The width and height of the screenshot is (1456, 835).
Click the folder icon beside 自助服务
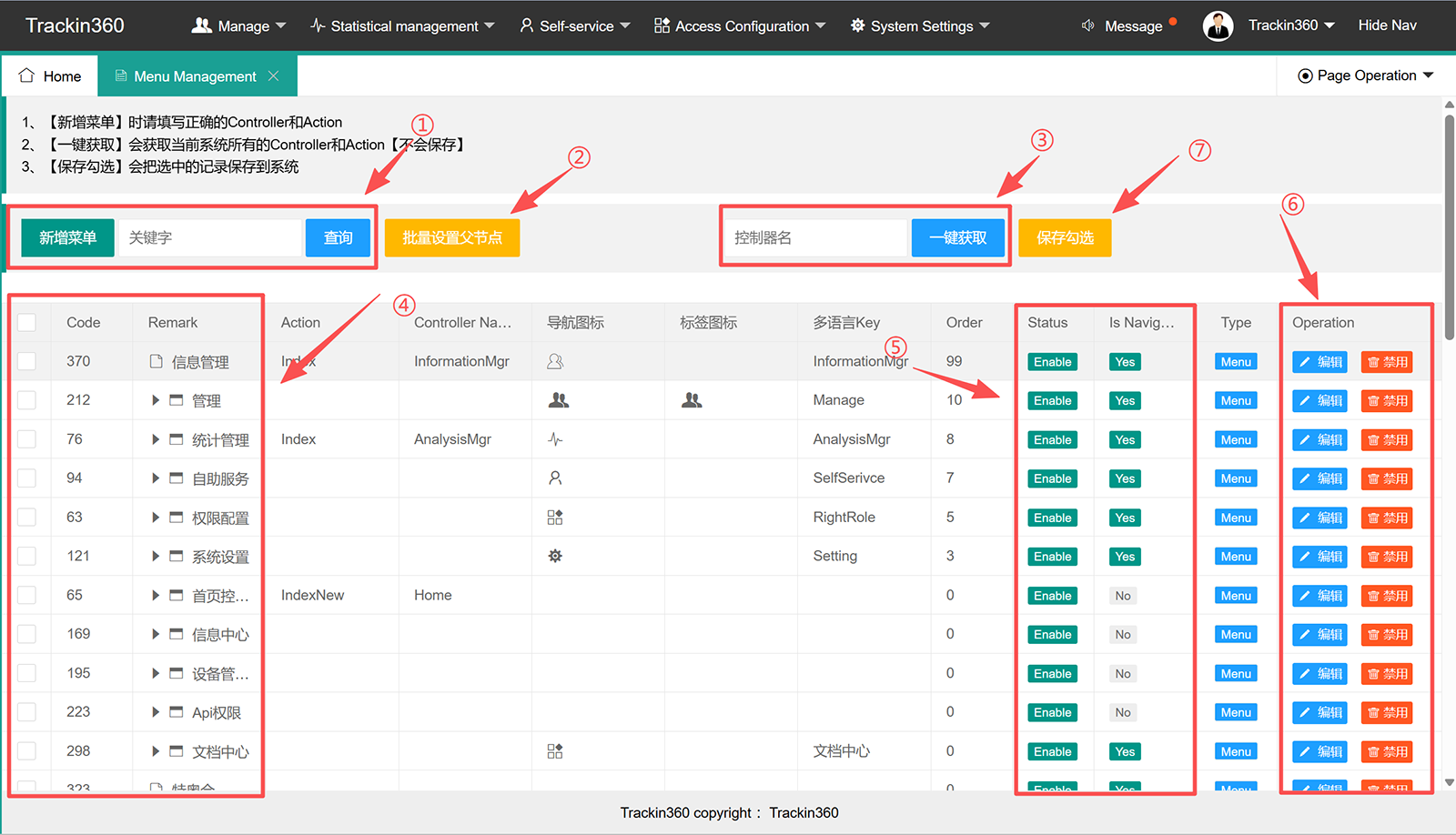tap(177, 478)
